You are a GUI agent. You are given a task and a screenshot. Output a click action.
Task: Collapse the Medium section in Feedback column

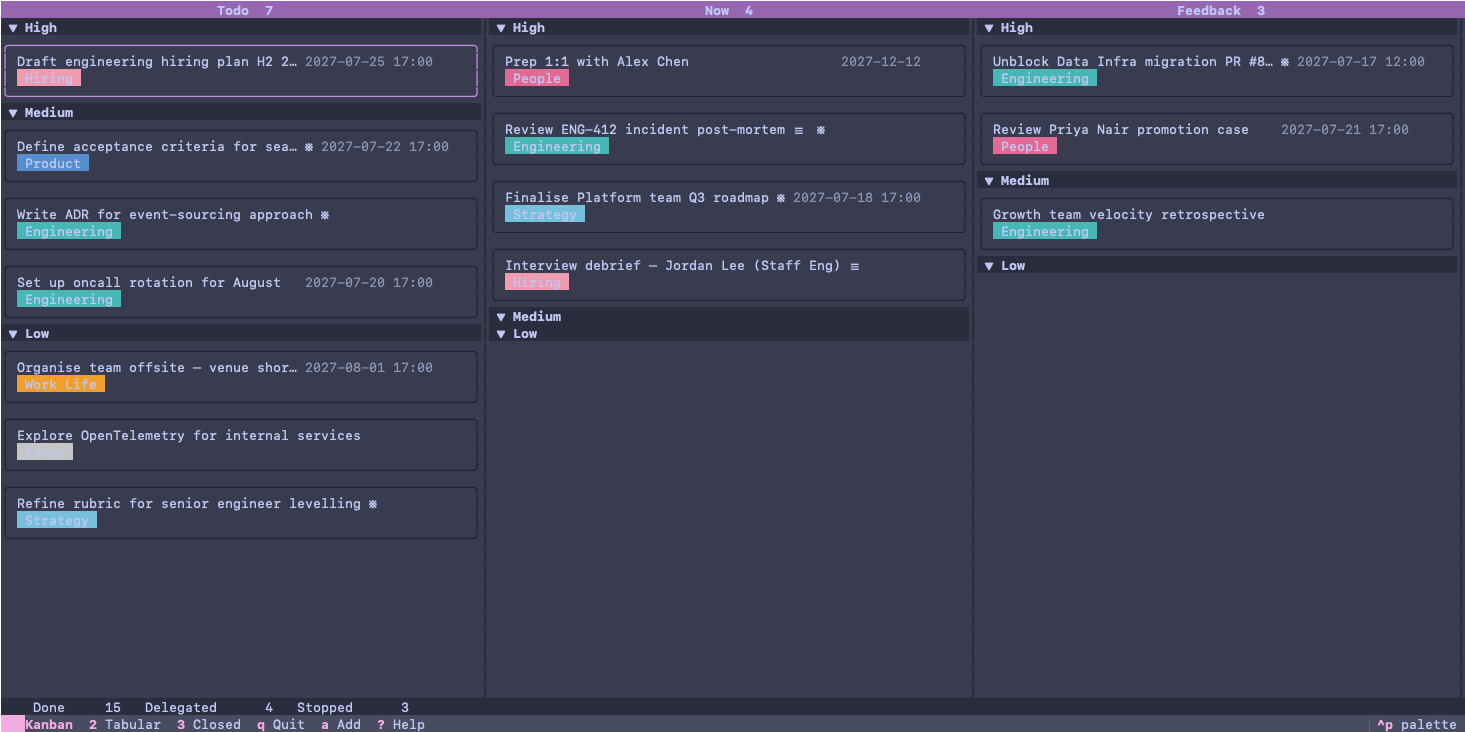click(989, 181)
